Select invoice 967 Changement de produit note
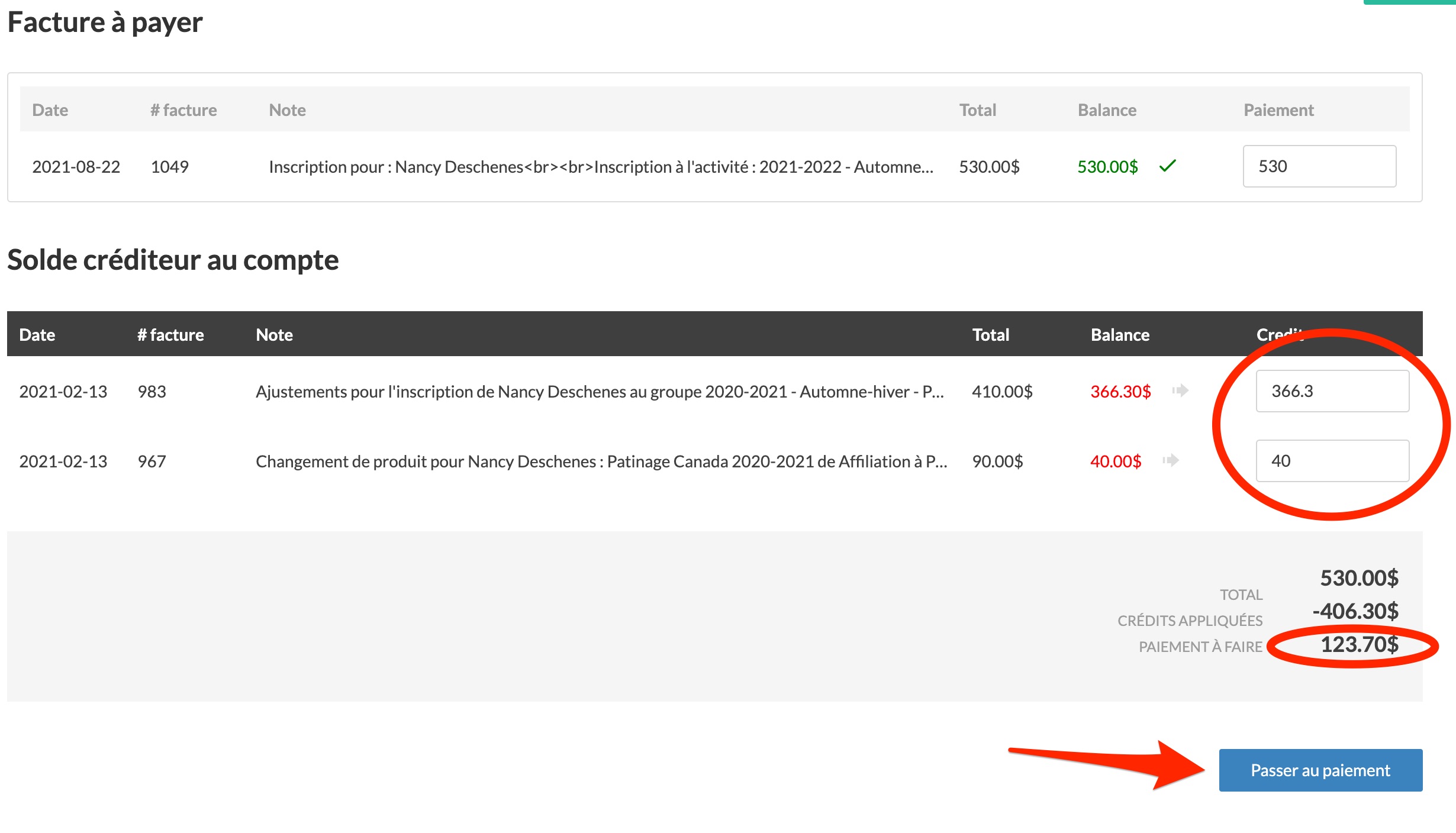This screenshot has width=1456, height=833. [x=601, y=461]
